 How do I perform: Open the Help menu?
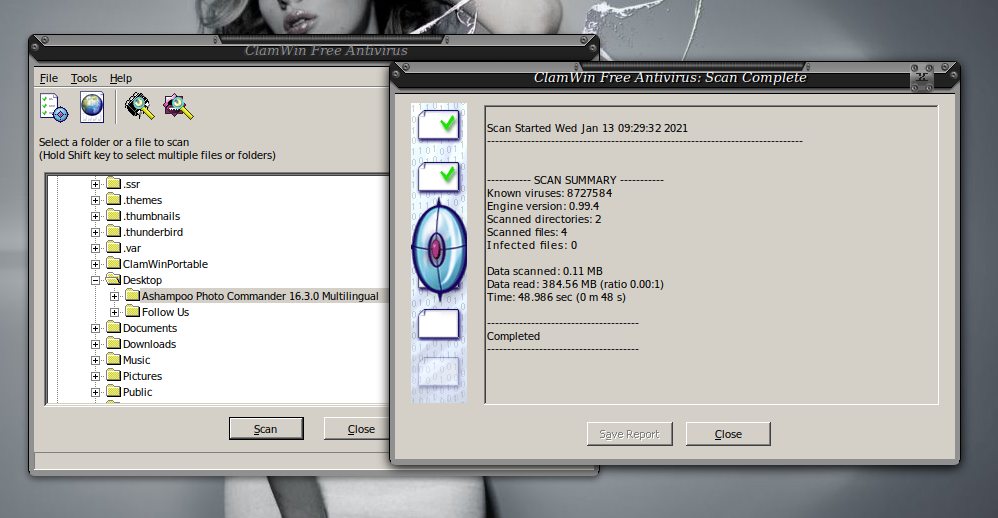click(120, 78)
